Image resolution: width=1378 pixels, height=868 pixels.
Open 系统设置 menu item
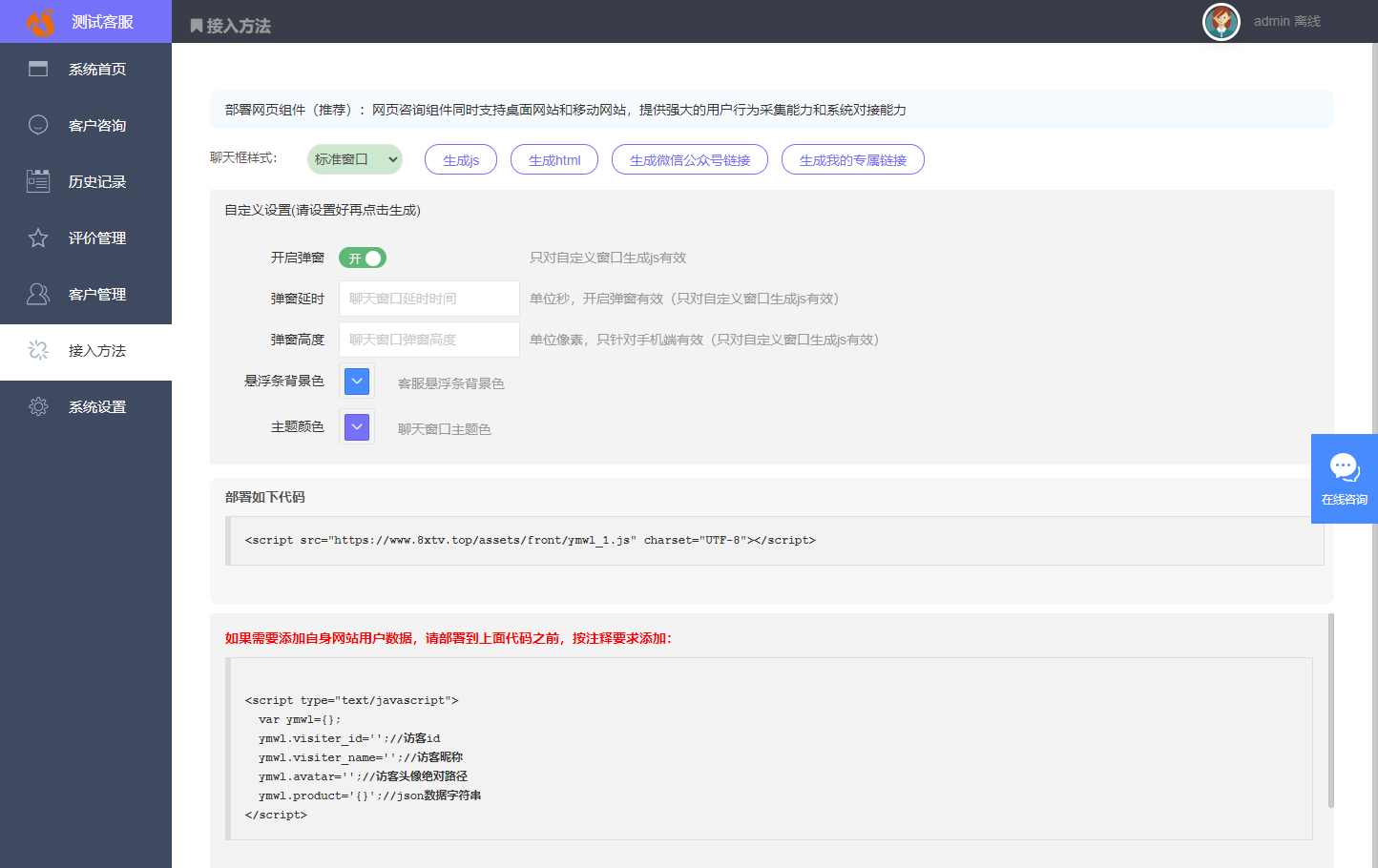[86, 406]
